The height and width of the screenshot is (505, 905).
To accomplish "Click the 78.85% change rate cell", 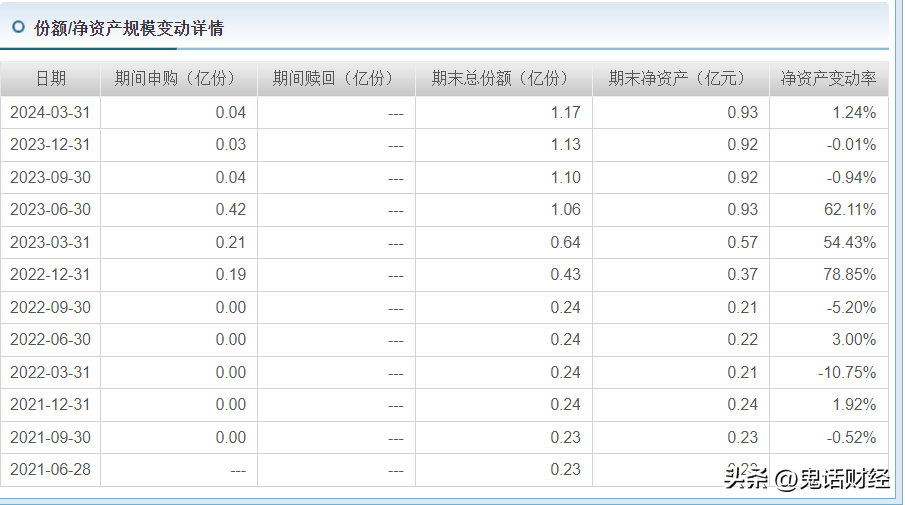I will point(853,275).
